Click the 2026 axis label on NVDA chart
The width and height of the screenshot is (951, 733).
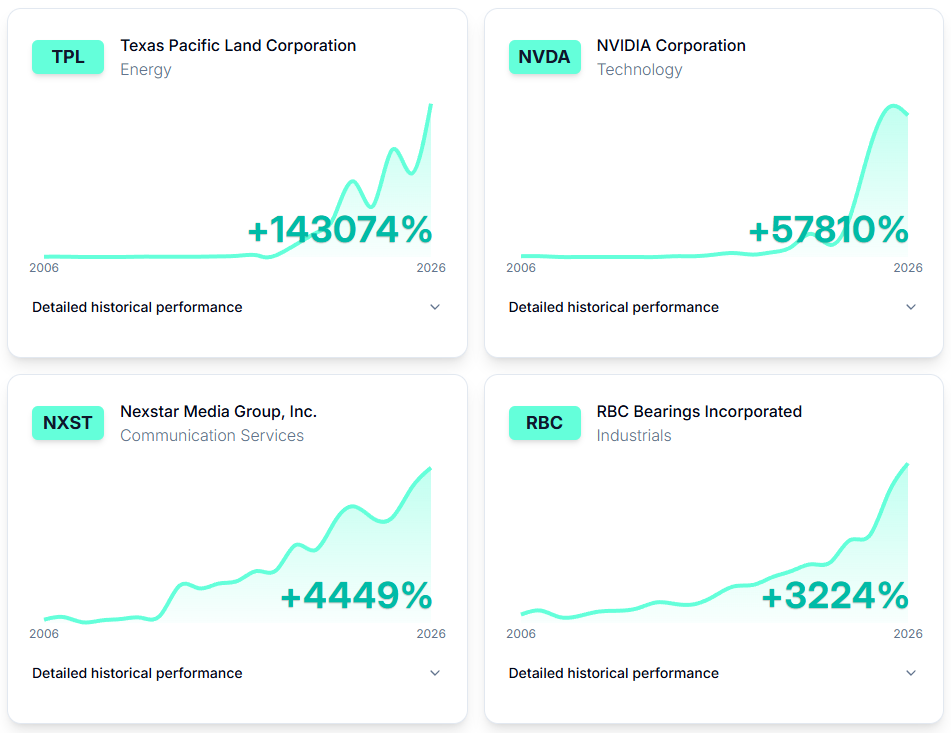point(908,268)
